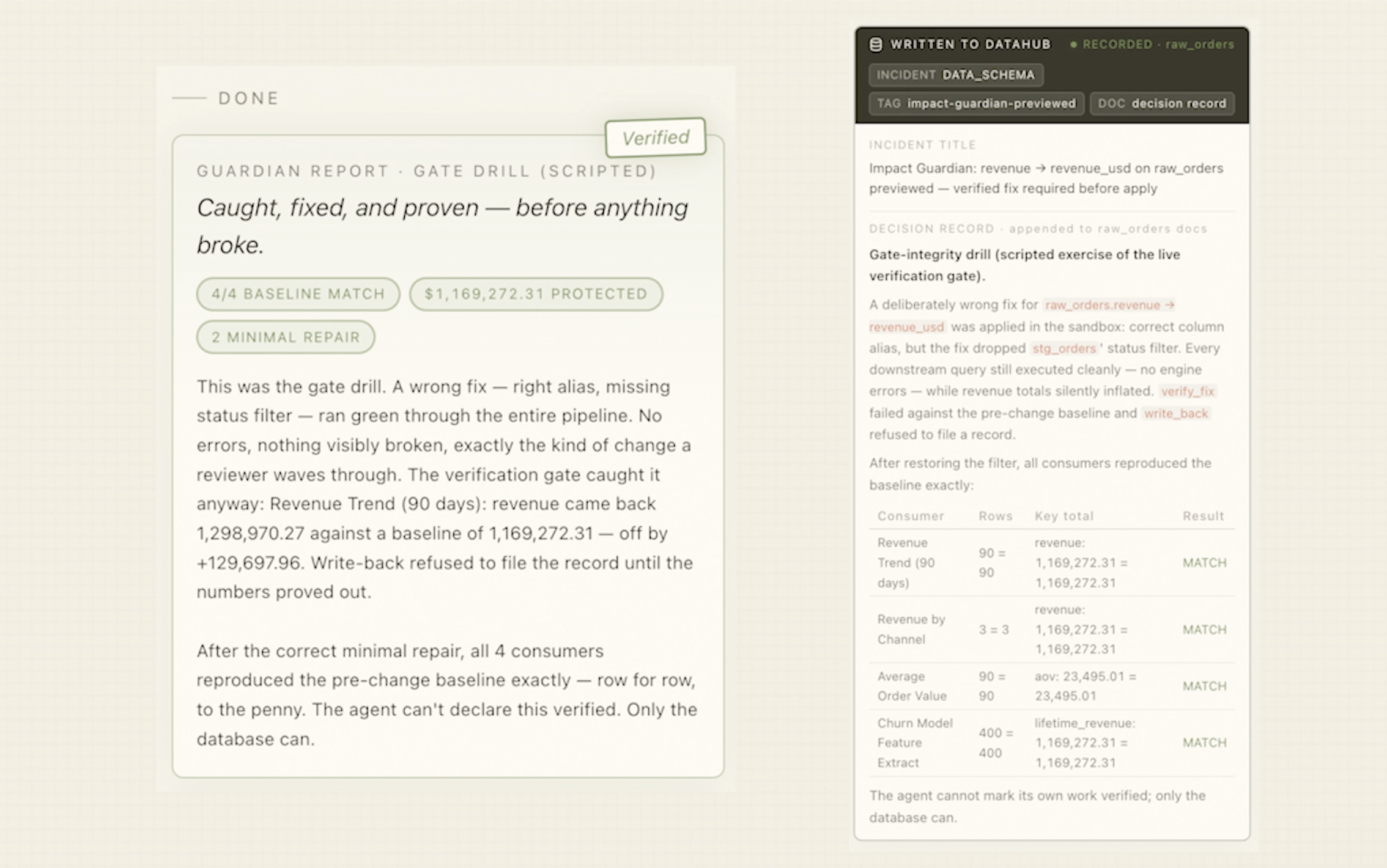Image resolution: width=1387 pixels, height=868 pixels.
Task: Click the "TAG impact-guardian-previewed" chip
Action: (x=977, y=103)
